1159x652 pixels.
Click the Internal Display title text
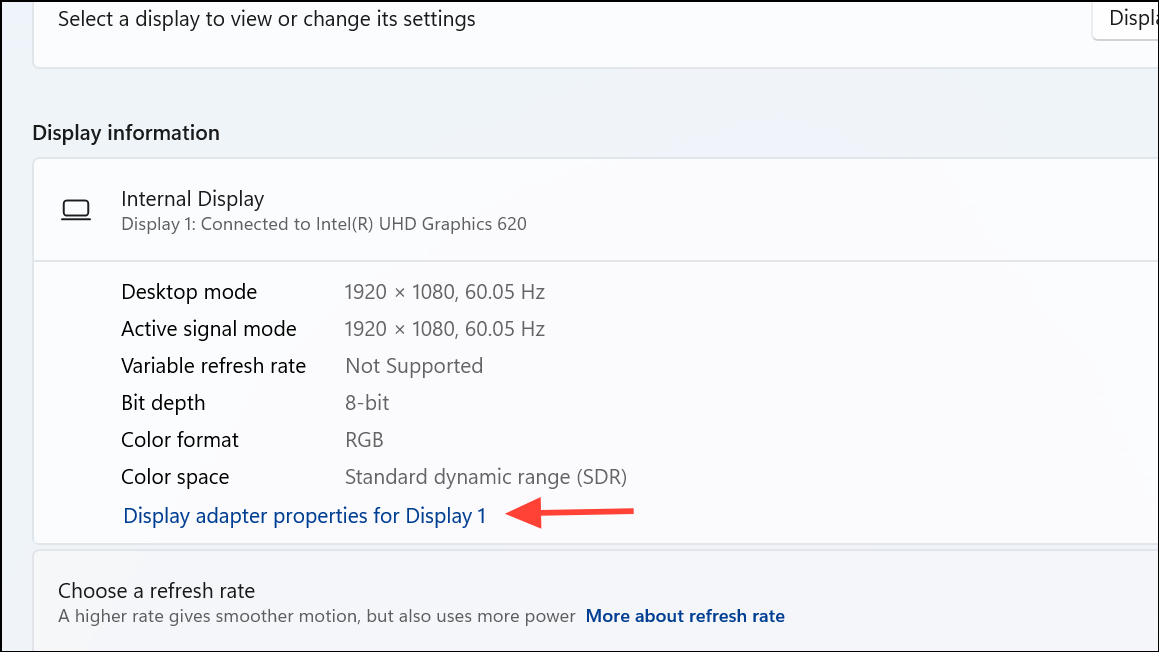coord(192,199)
